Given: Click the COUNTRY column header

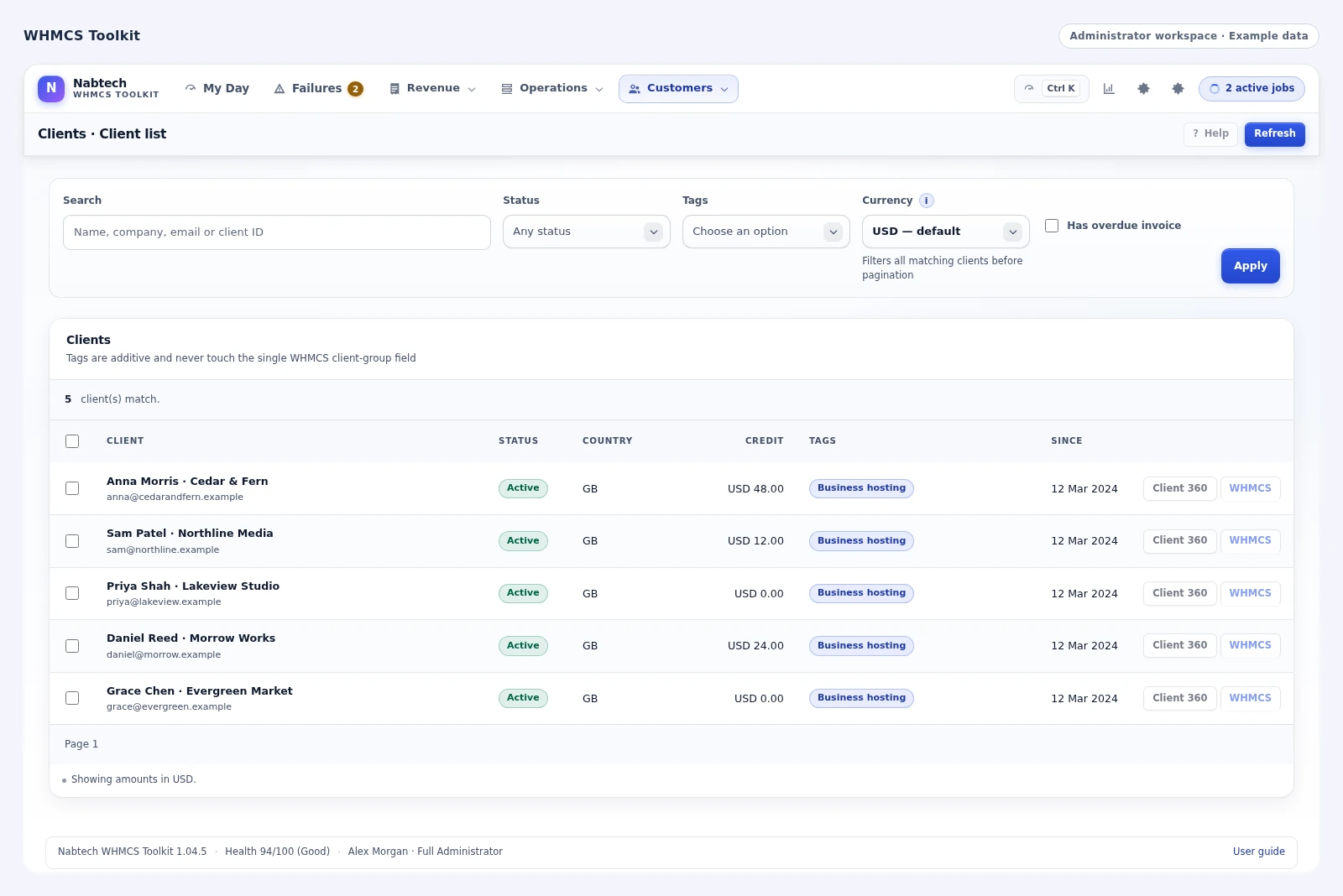Looking at the screenshot, I should point(607,441).
